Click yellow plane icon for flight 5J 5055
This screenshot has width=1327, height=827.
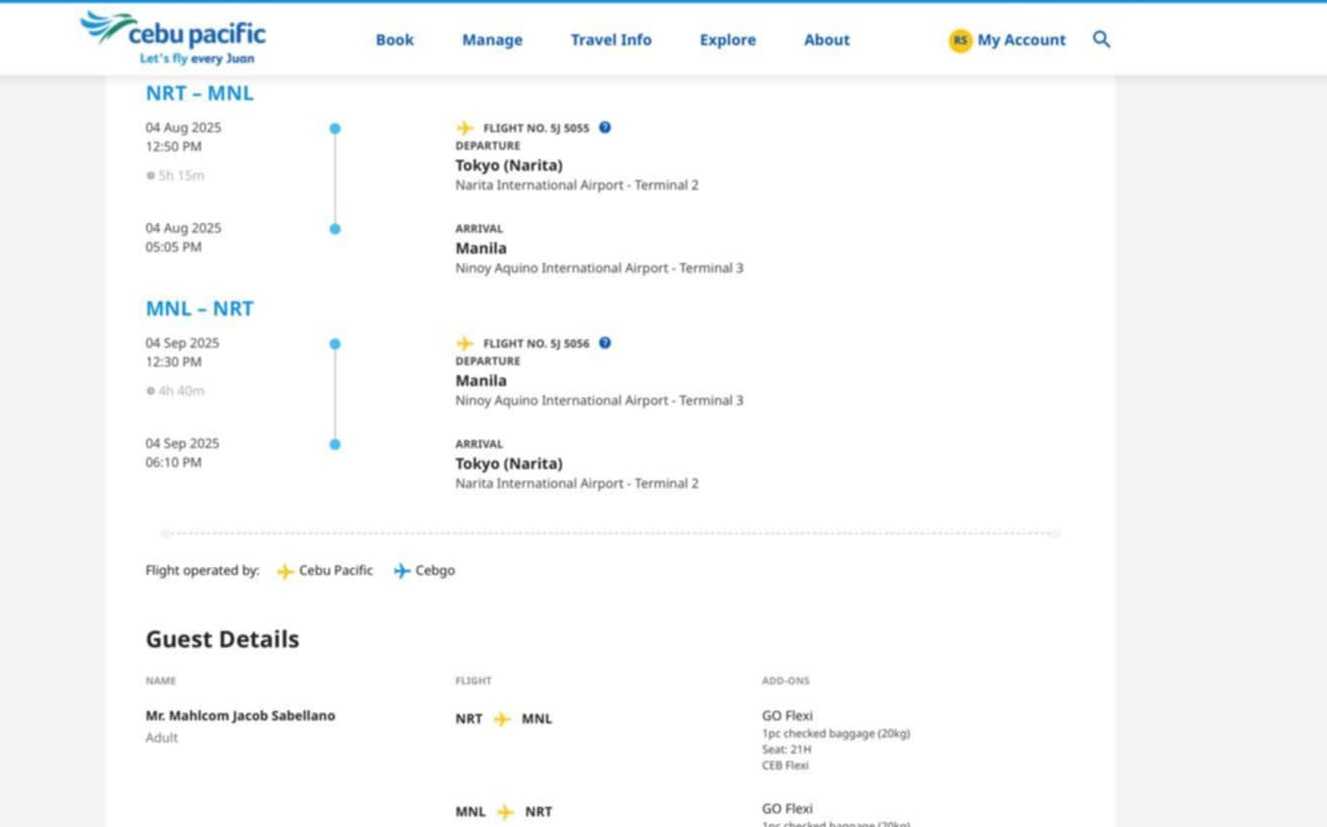465,128
